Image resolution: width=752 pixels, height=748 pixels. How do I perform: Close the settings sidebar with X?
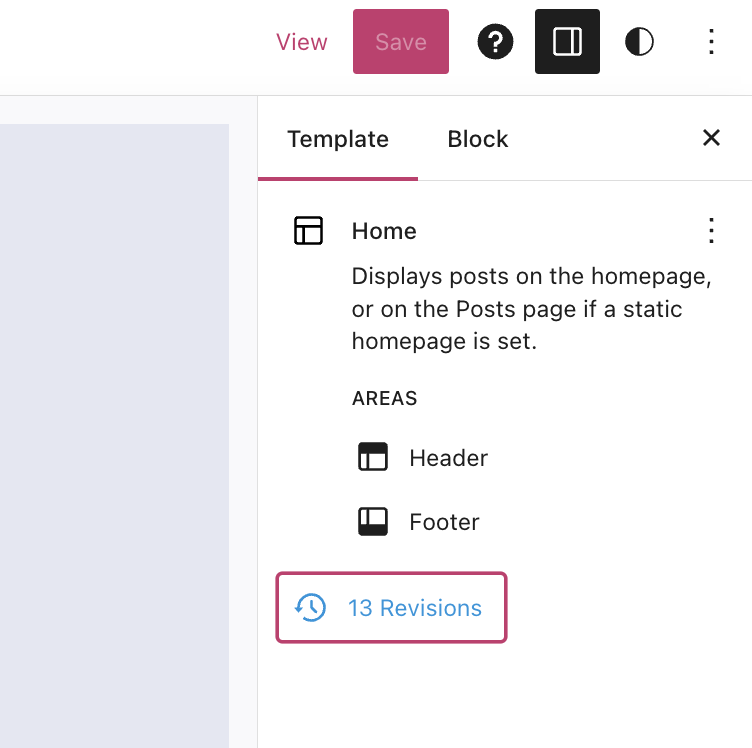711,138
